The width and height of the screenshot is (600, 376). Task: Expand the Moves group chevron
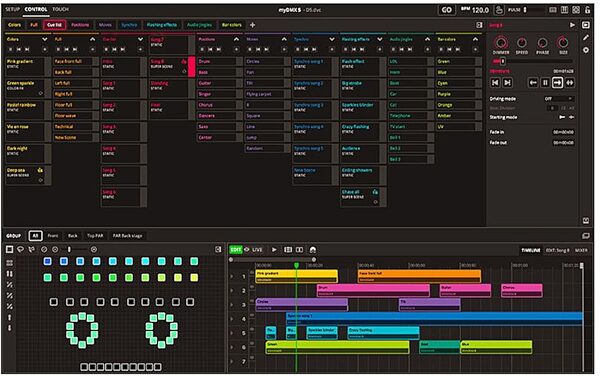[x=284, y=39]
